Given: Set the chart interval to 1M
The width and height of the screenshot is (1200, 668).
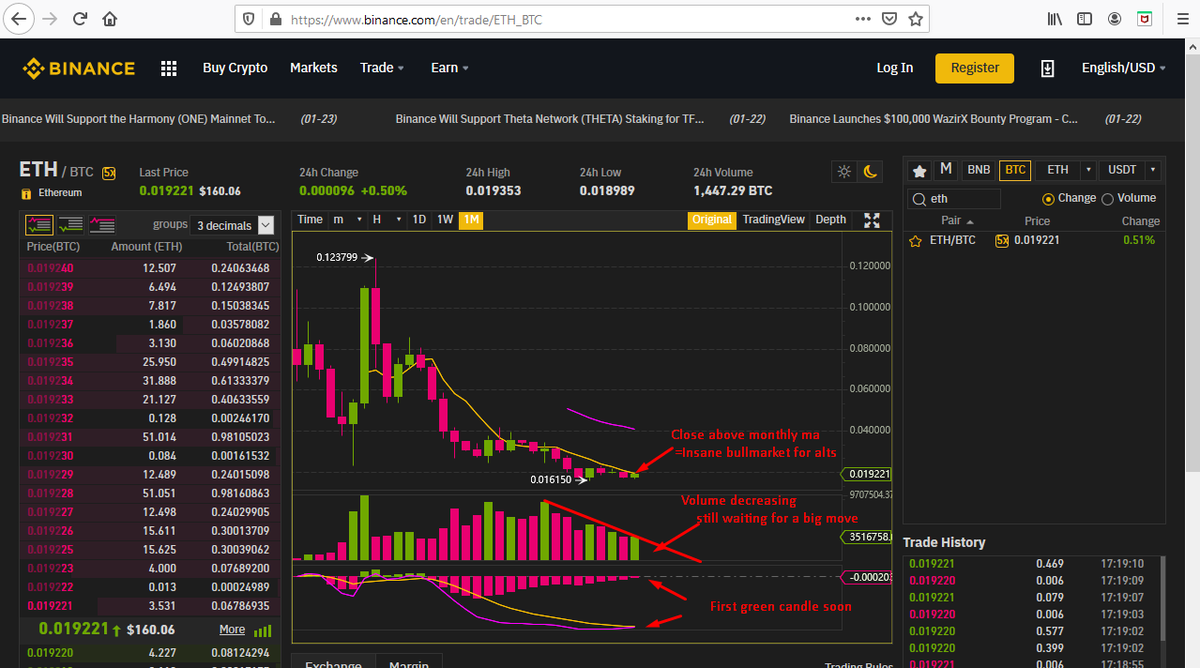Looking at the screenshot, I should coord(471,219).
